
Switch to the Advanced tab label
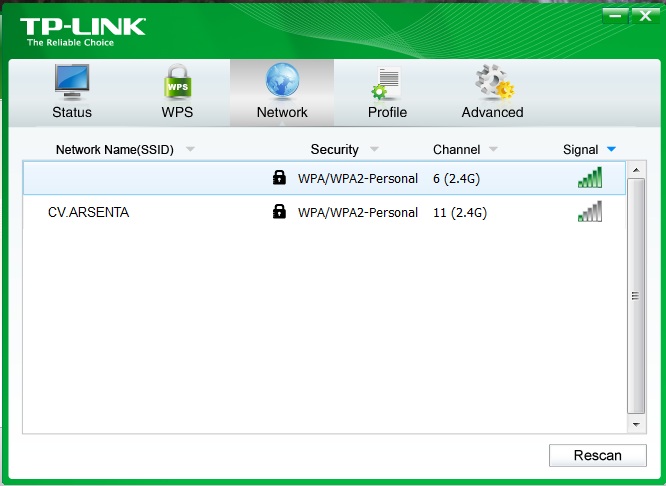coord(492,112)
